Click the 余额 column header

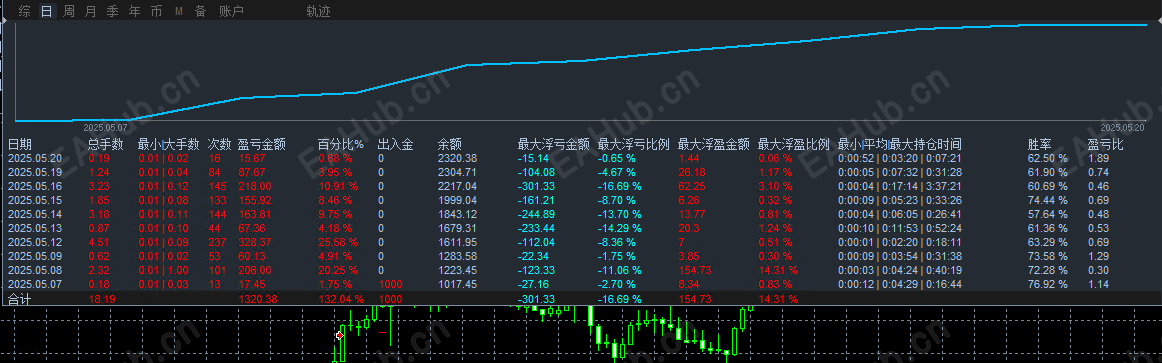[449, 144]
